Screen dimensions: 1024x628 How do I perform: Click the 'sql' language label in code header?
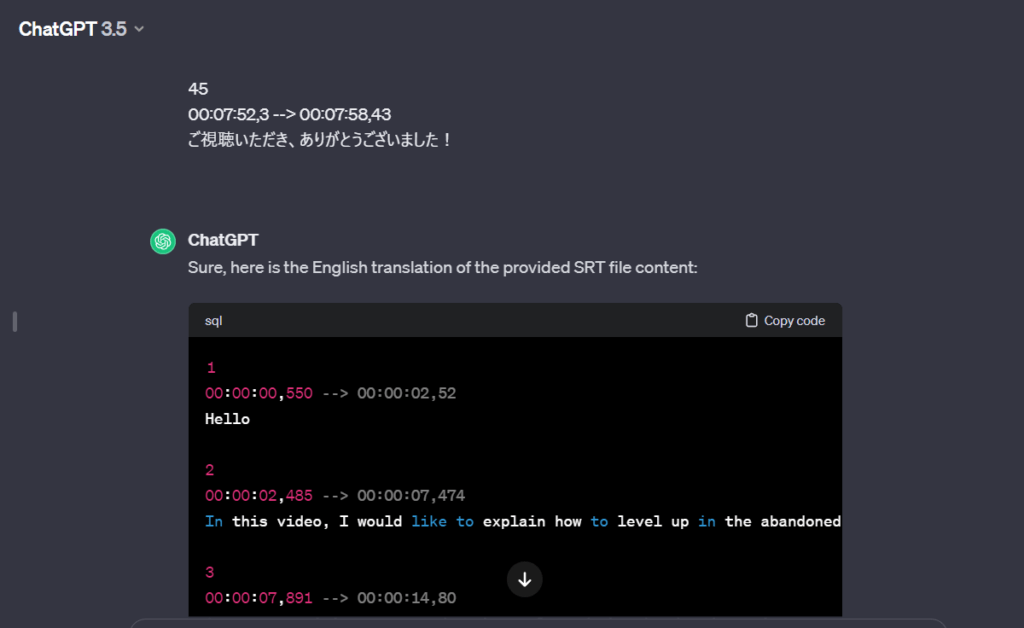point(214,321)
